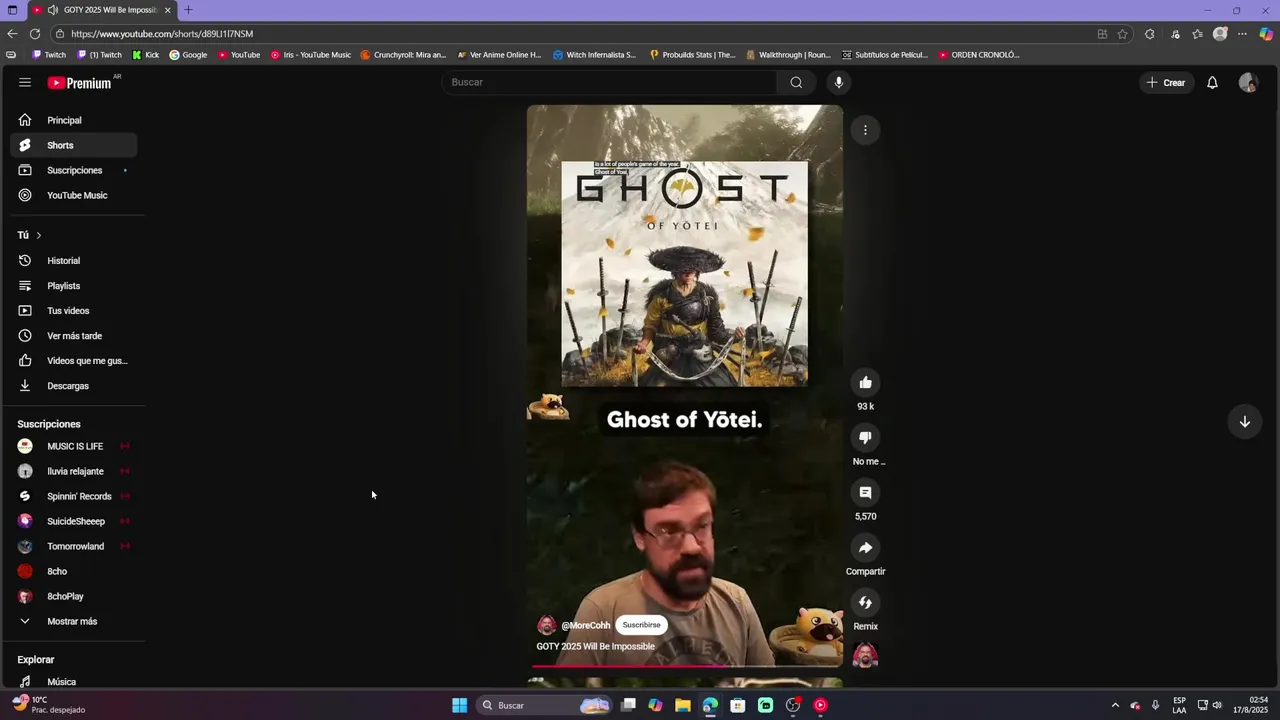Go to Principal in the sidebar
This screenshot has height=720, width=1280.
point(74,120)
